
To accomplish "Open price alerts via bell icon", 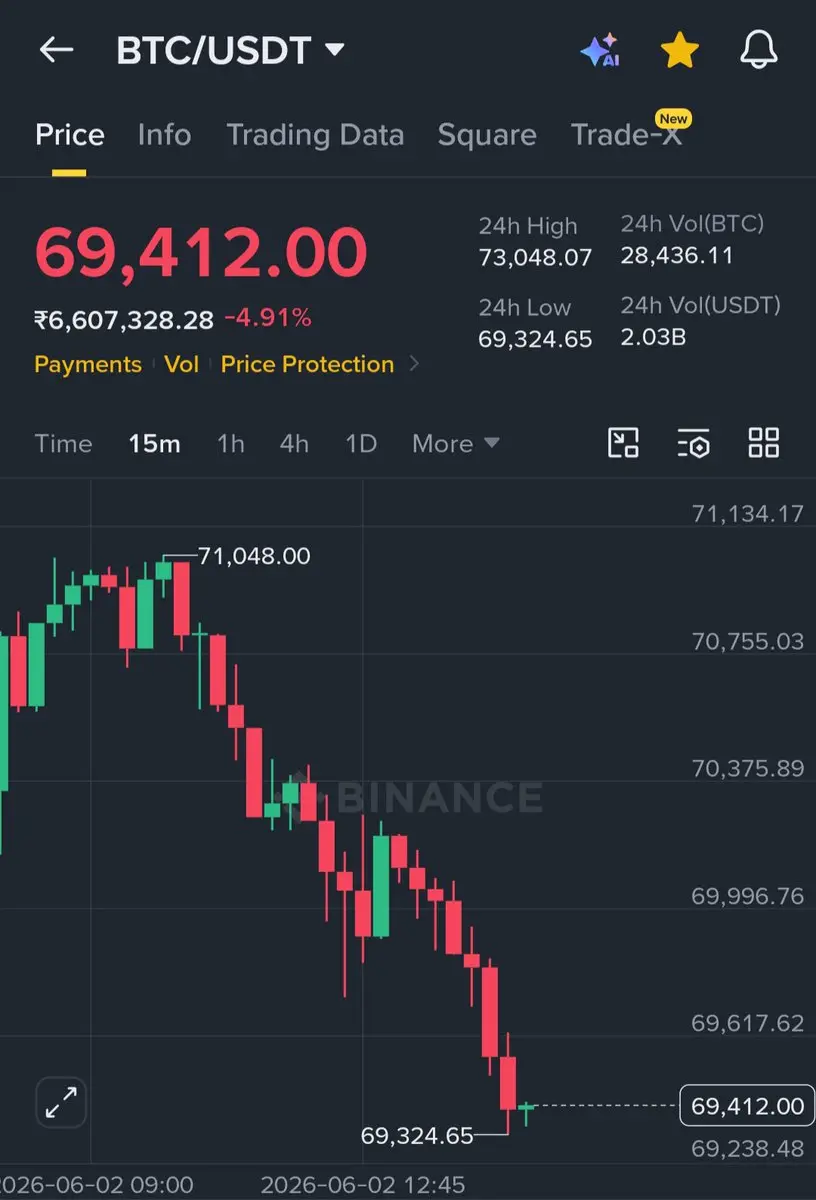I will 759,49.
